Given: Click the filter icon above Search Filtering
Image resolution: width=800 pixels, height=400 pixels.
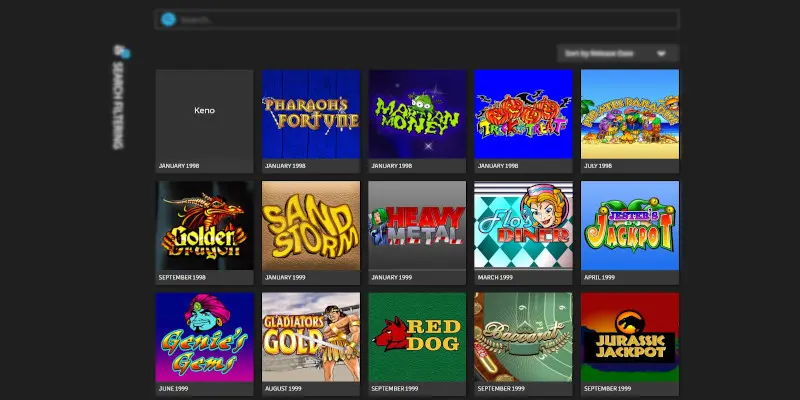Looking at the screenshot, I should [121, 52].
